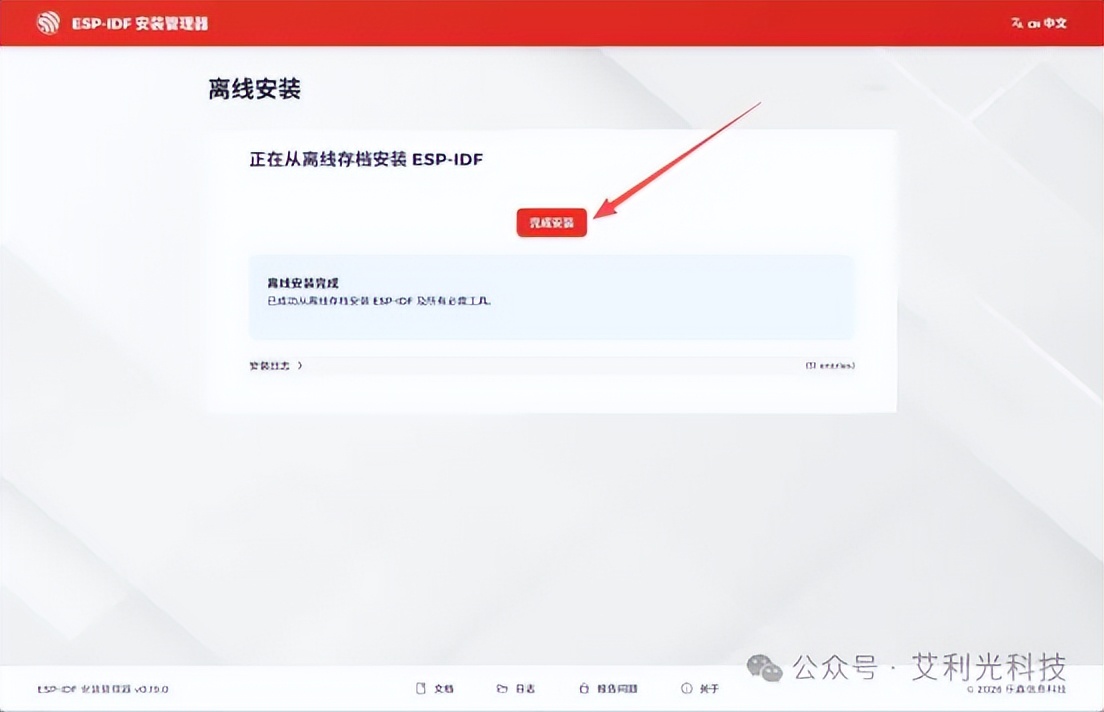Open the 日志 link in the footer
Image resolution: width=1104 pixels, height=712 pixels.
pyautogui.click(x=515, y=688)
